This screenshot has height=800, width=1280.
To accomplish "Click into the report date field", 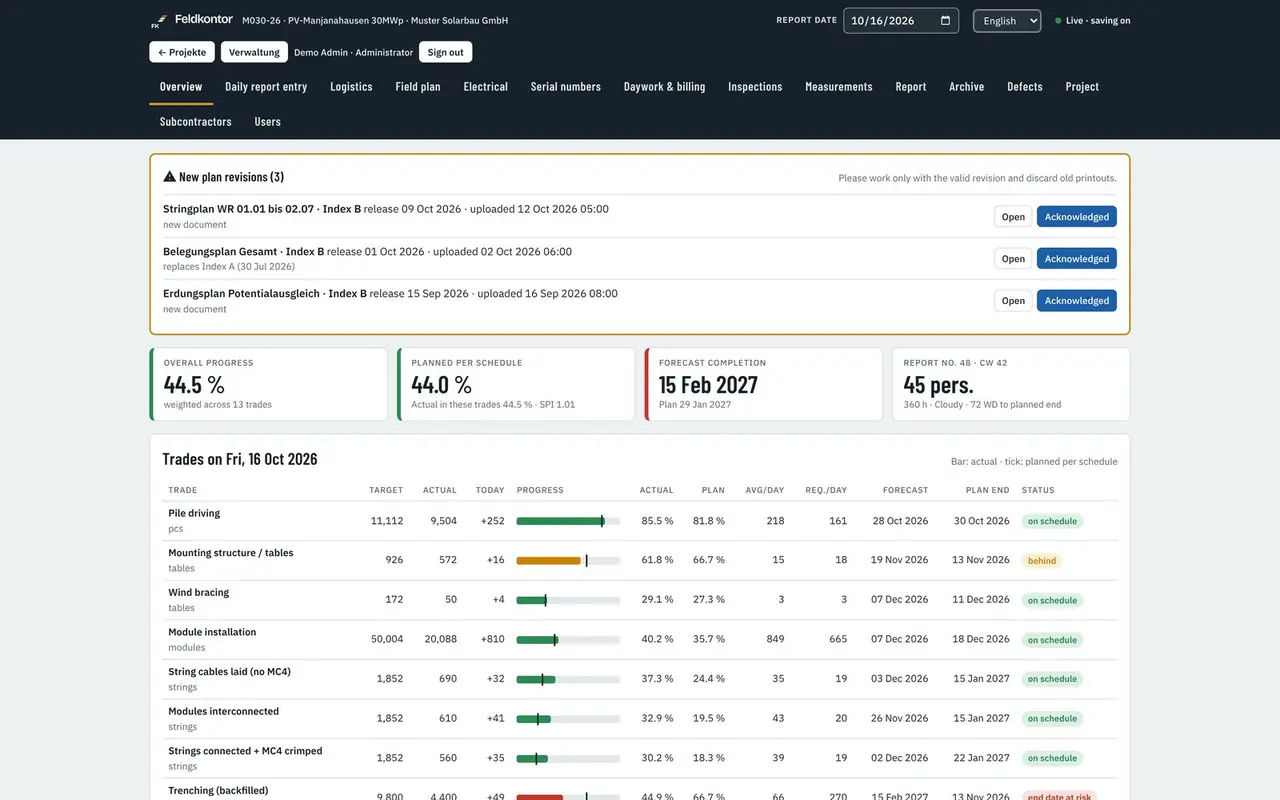I will (x=901, y=21).
